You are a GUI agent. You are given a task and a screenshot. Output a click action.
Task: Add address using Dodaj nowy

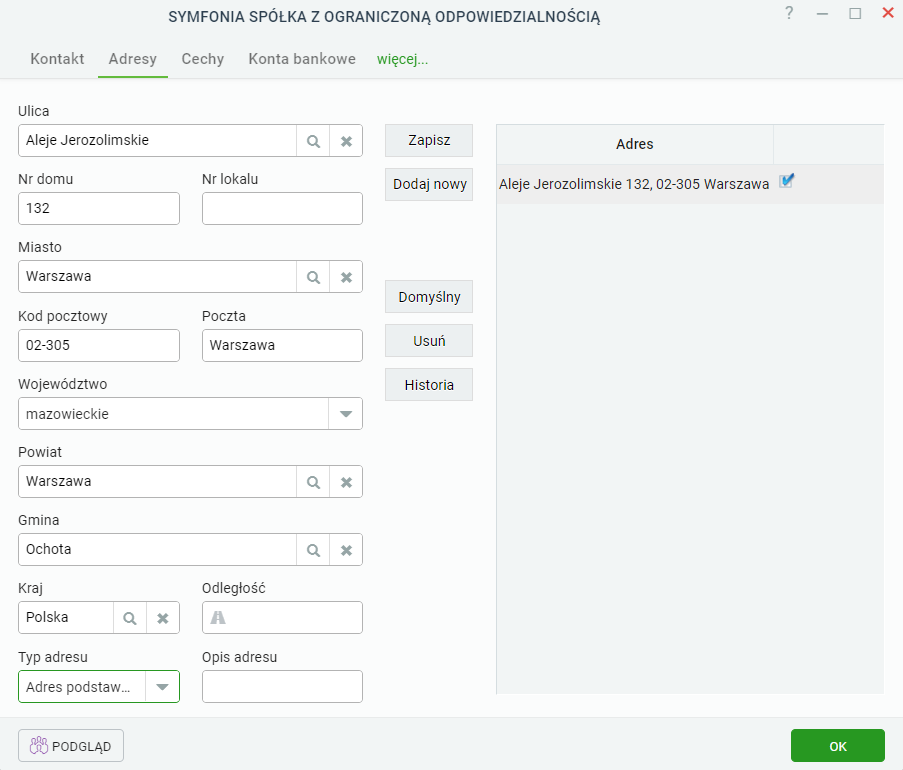pos(429,184)
